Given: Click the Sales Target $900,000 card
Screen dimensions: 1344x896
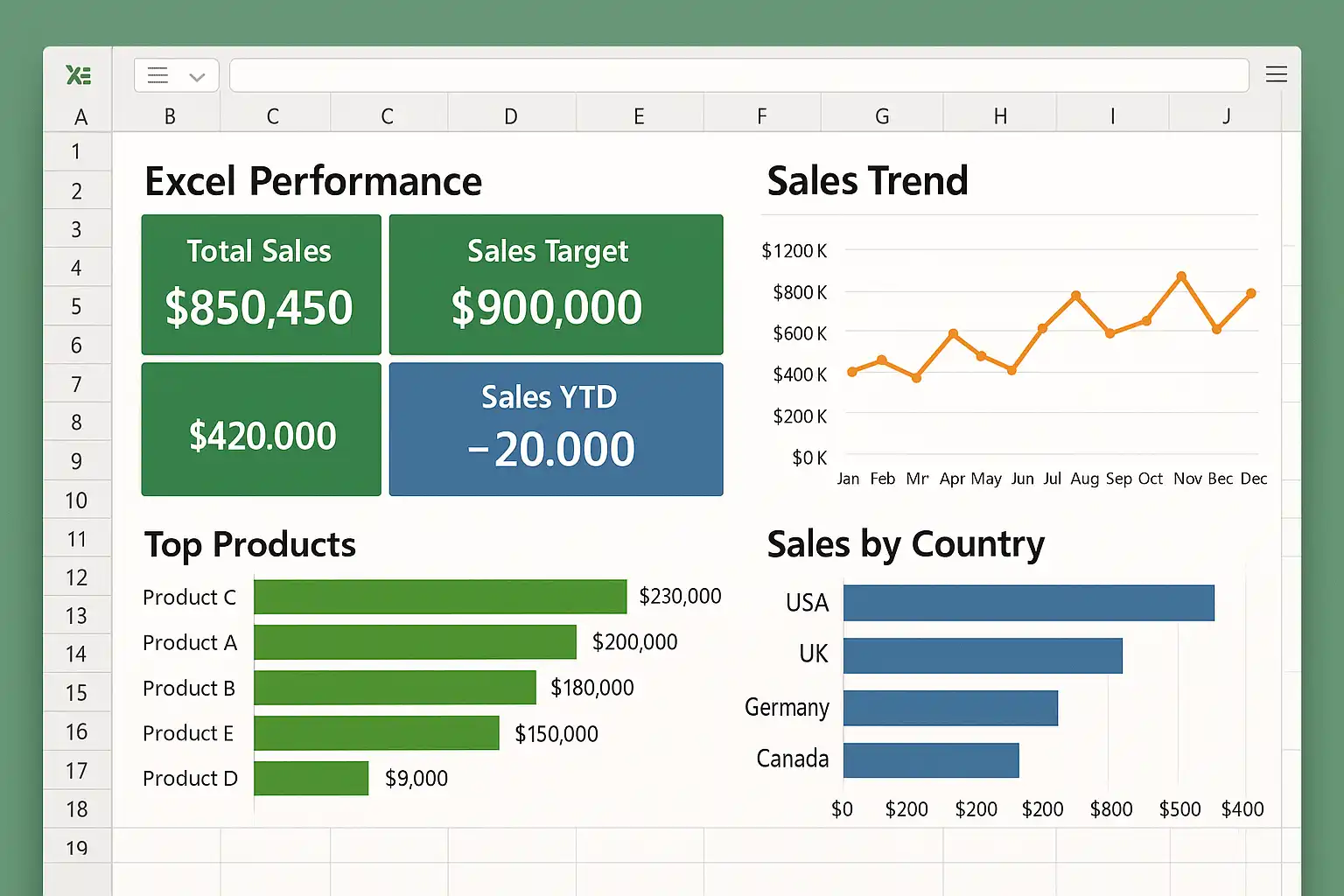Looking at the screenshot, I should 556,284.
